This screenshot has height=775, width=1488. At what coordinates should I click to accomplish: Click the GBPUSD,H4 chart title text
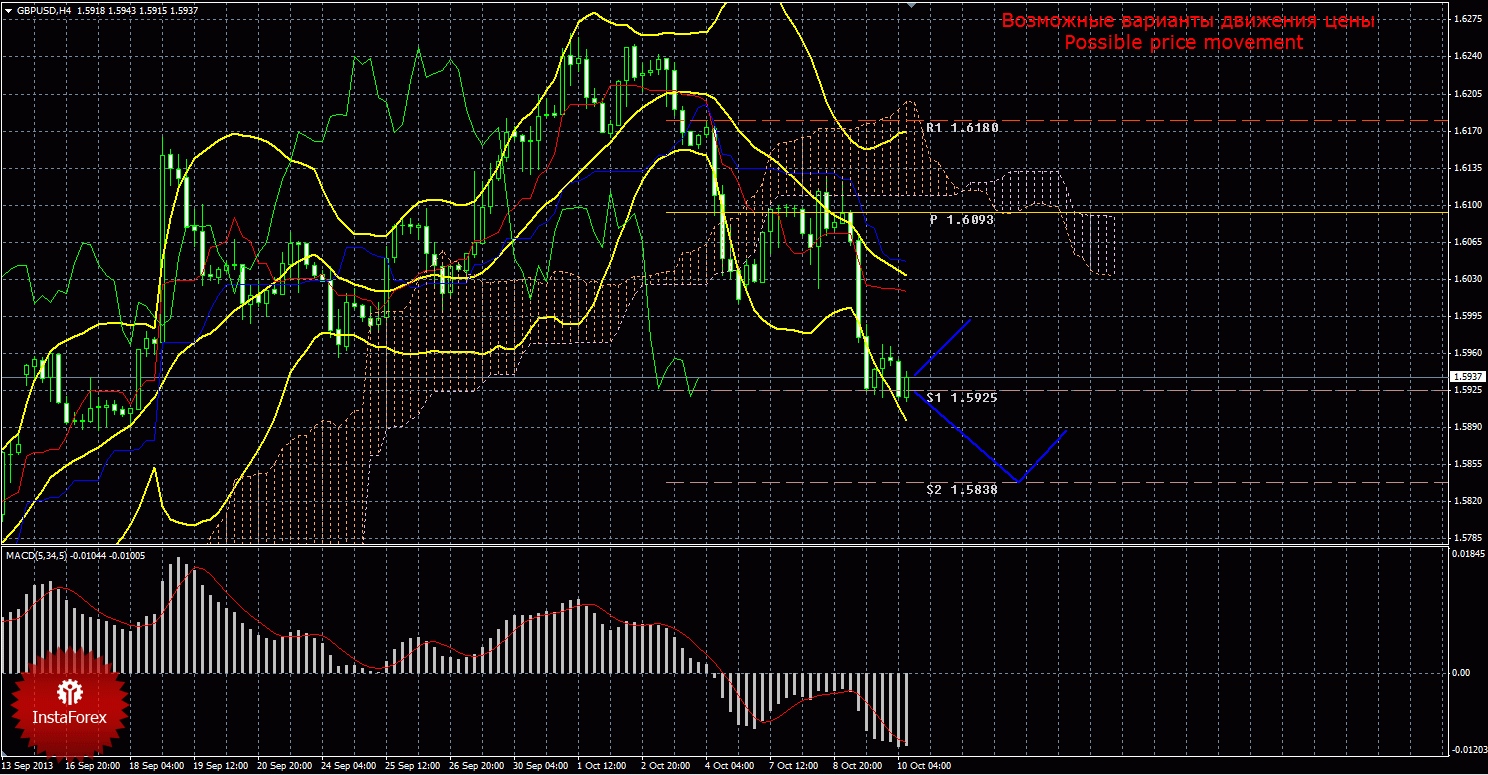coord(44,10)
